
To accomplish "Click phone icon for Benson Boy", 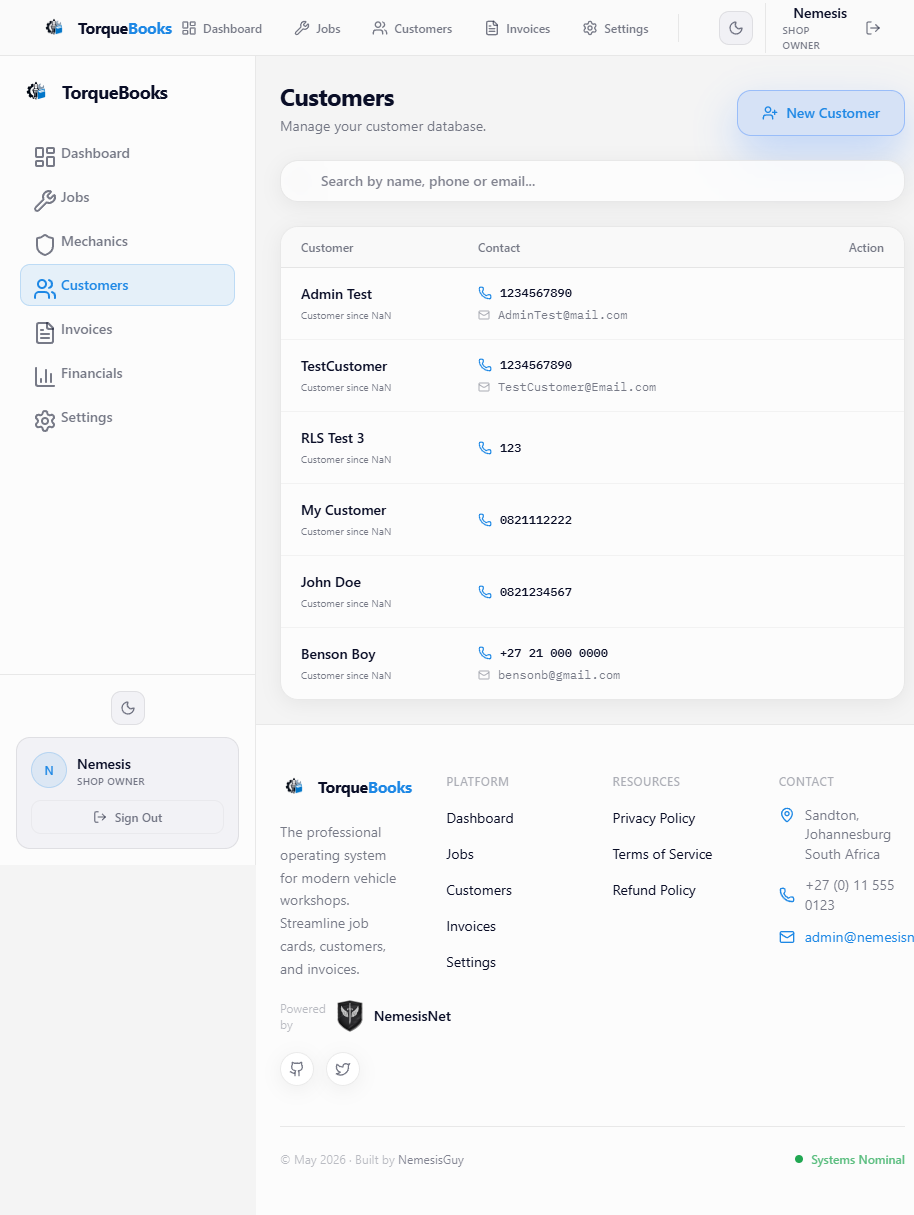I will coord(485,653).
